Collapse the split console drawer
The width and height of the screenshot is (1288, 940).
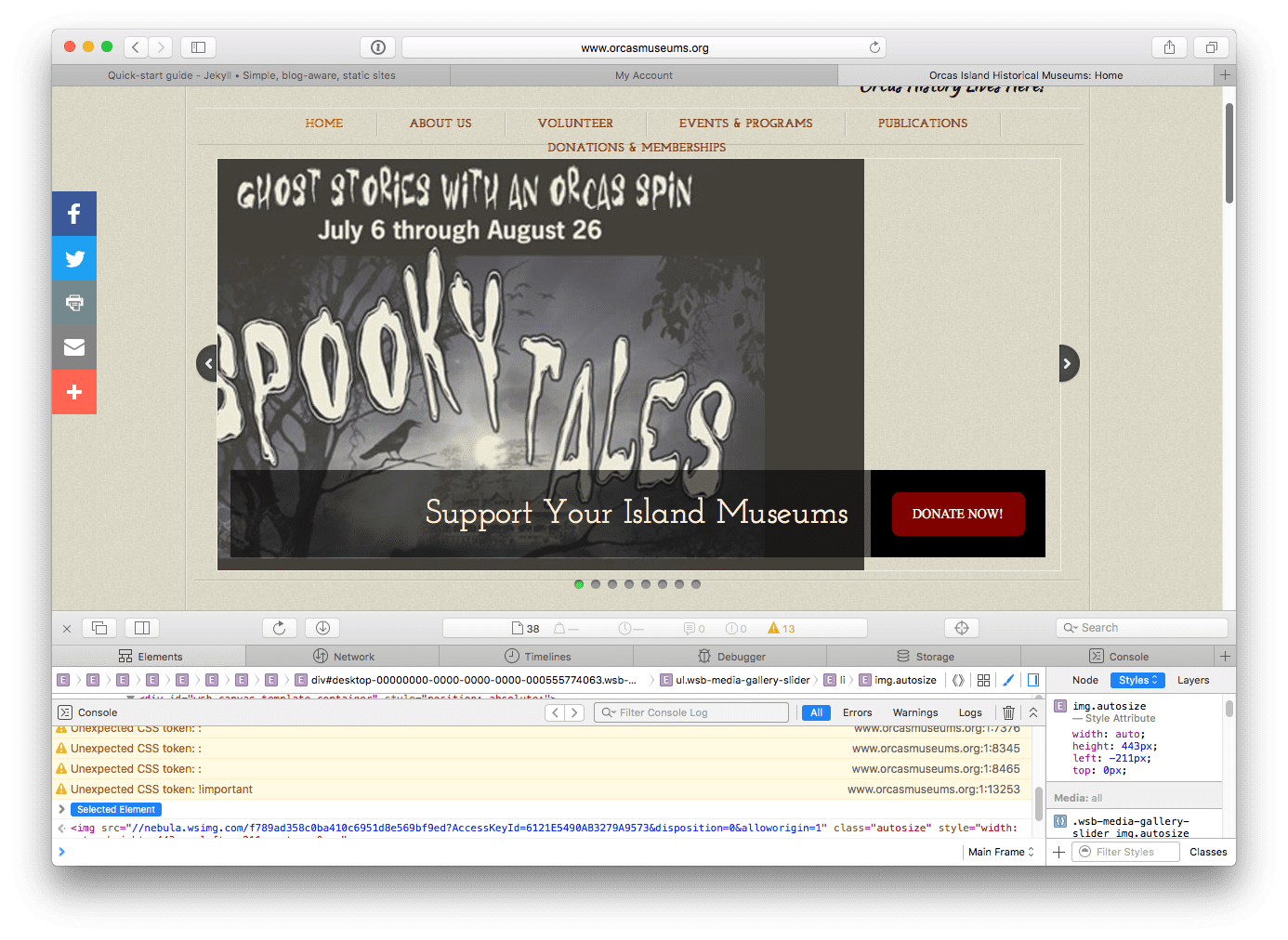(1033, 712)
